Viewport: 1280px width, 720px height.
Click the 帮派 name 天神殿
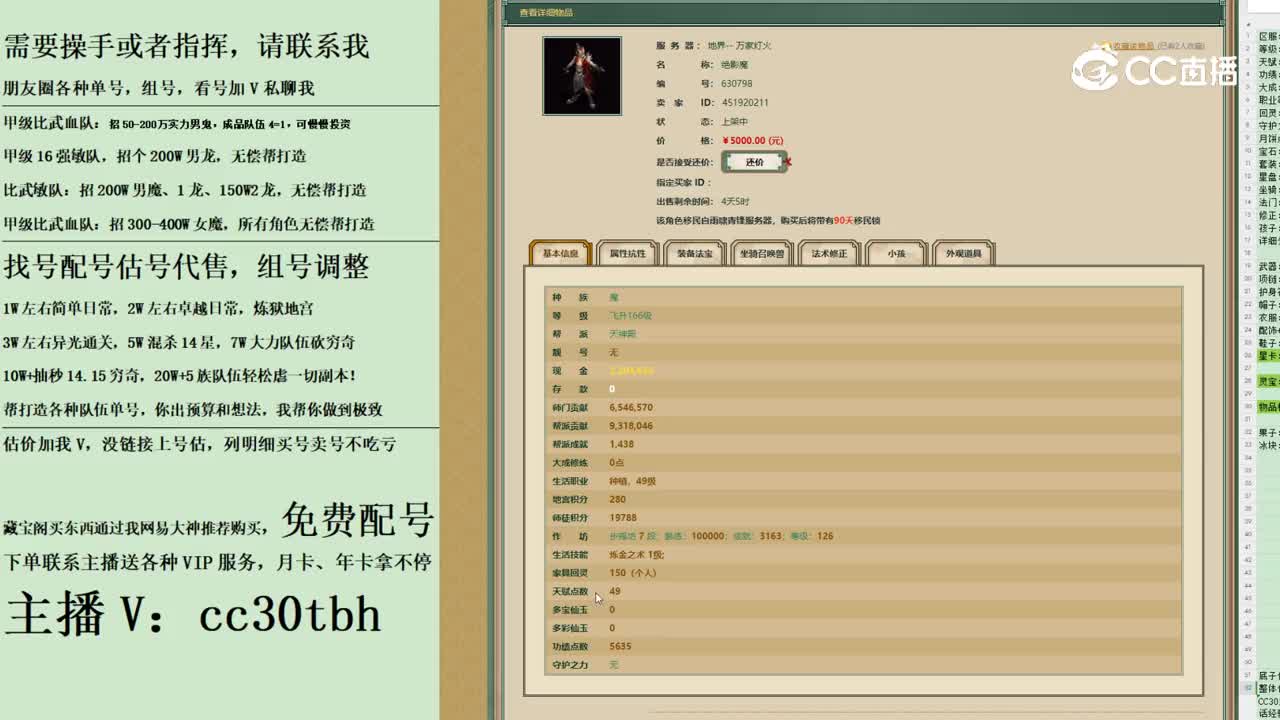(623, 334)
